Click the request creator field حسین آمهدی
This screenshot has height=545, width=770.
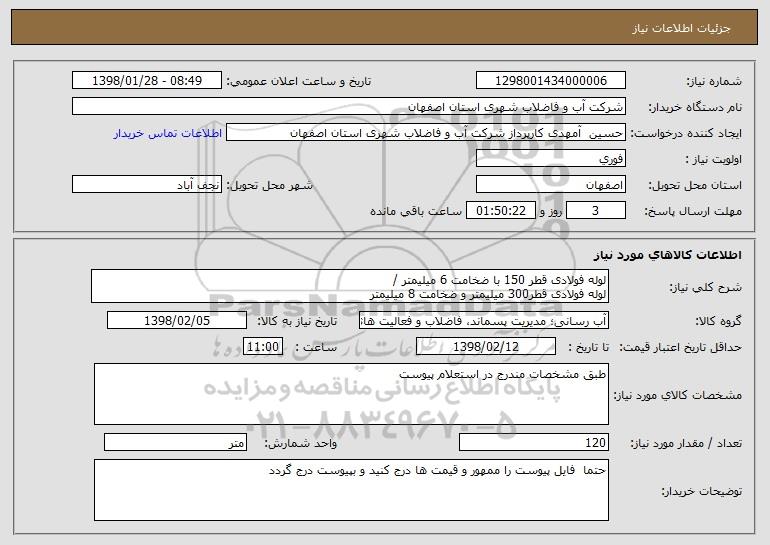point(426,132)
